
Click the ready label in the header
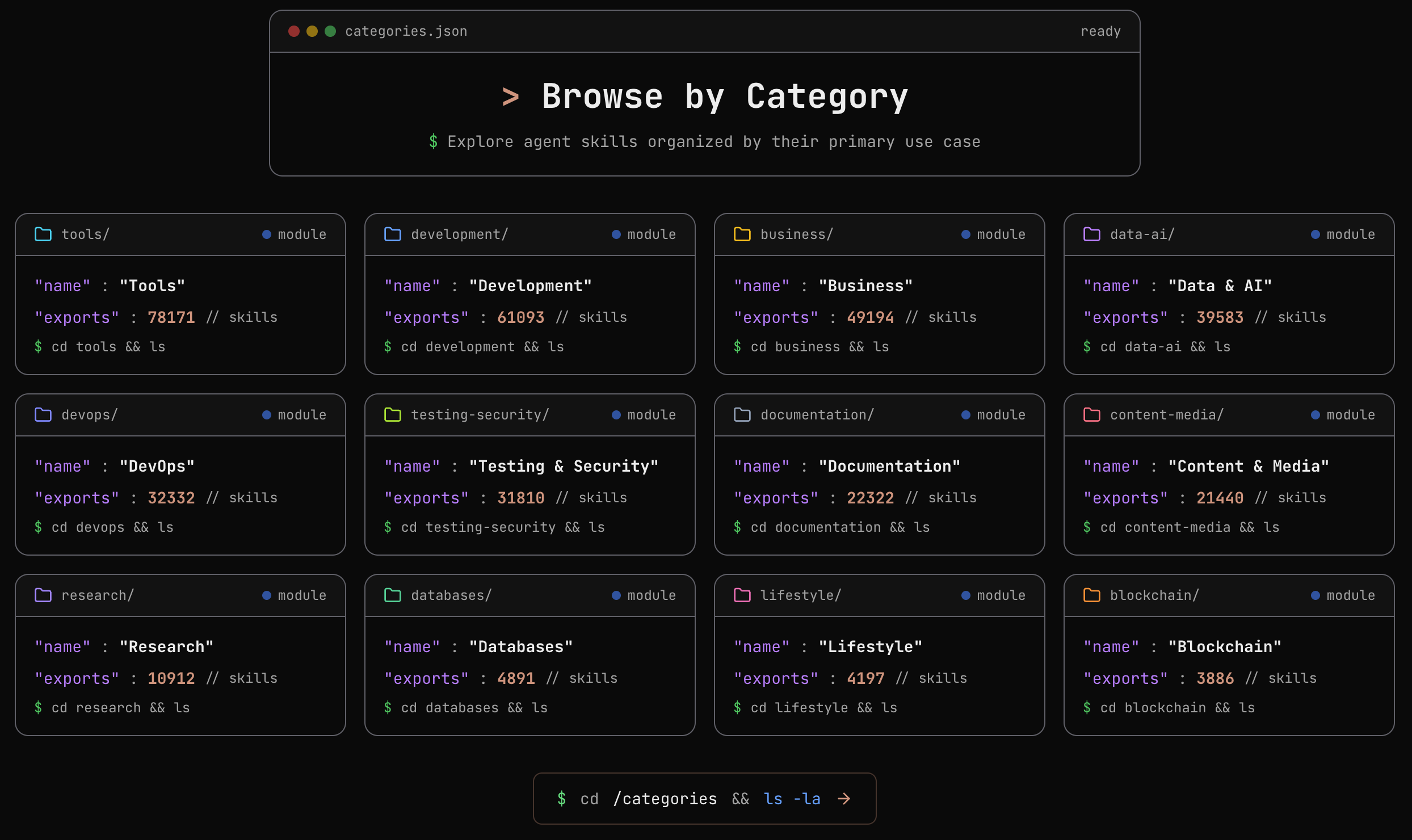pyautogui.click(x=1100, y=31)
